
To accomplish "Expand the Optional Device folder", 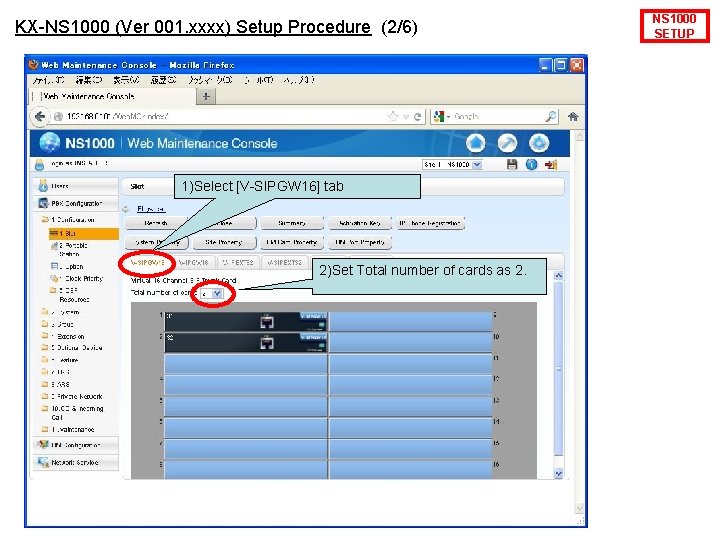I will (x=72, y=348).
